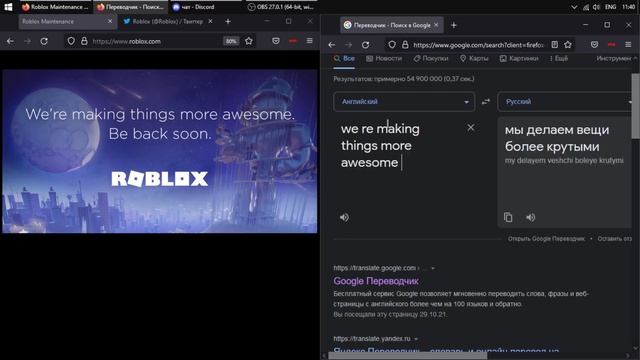Select Новости search category
The height and width of the screenshot is (360, 640).
click(384, 59)
